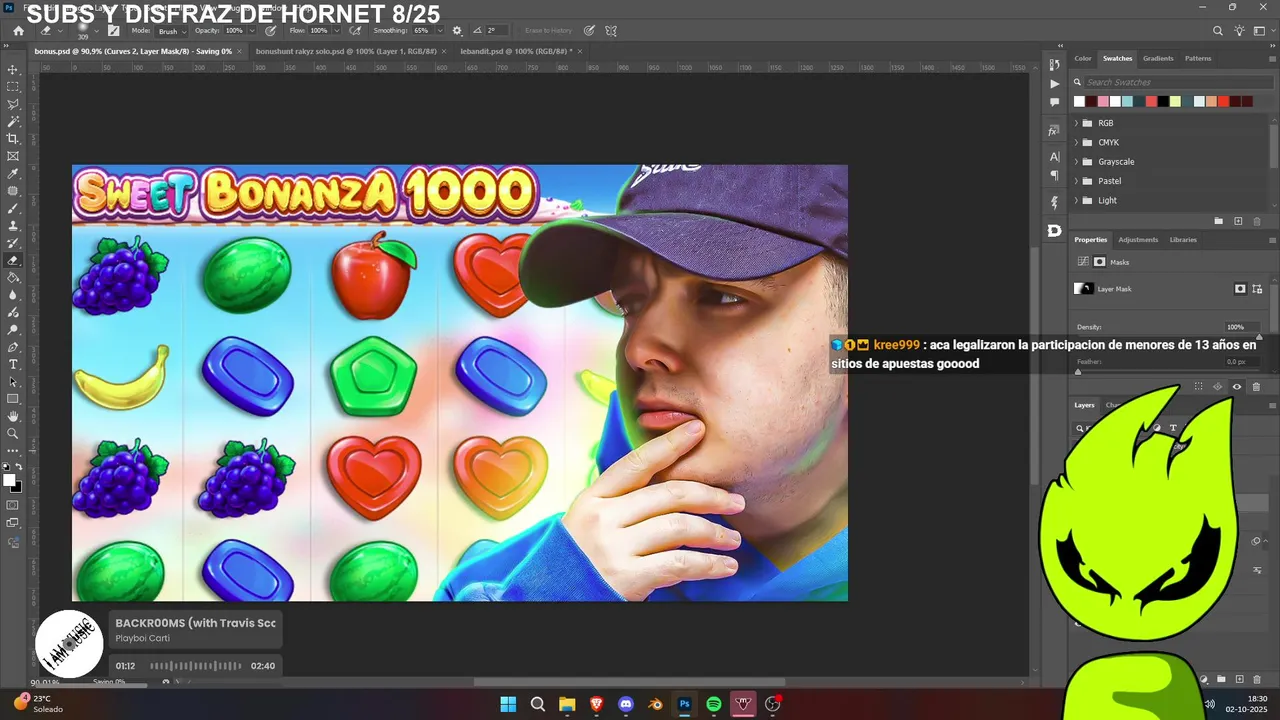Expand the Grayscale swatch folder
Screen dimensions: 1280x720
point(1076,161)
